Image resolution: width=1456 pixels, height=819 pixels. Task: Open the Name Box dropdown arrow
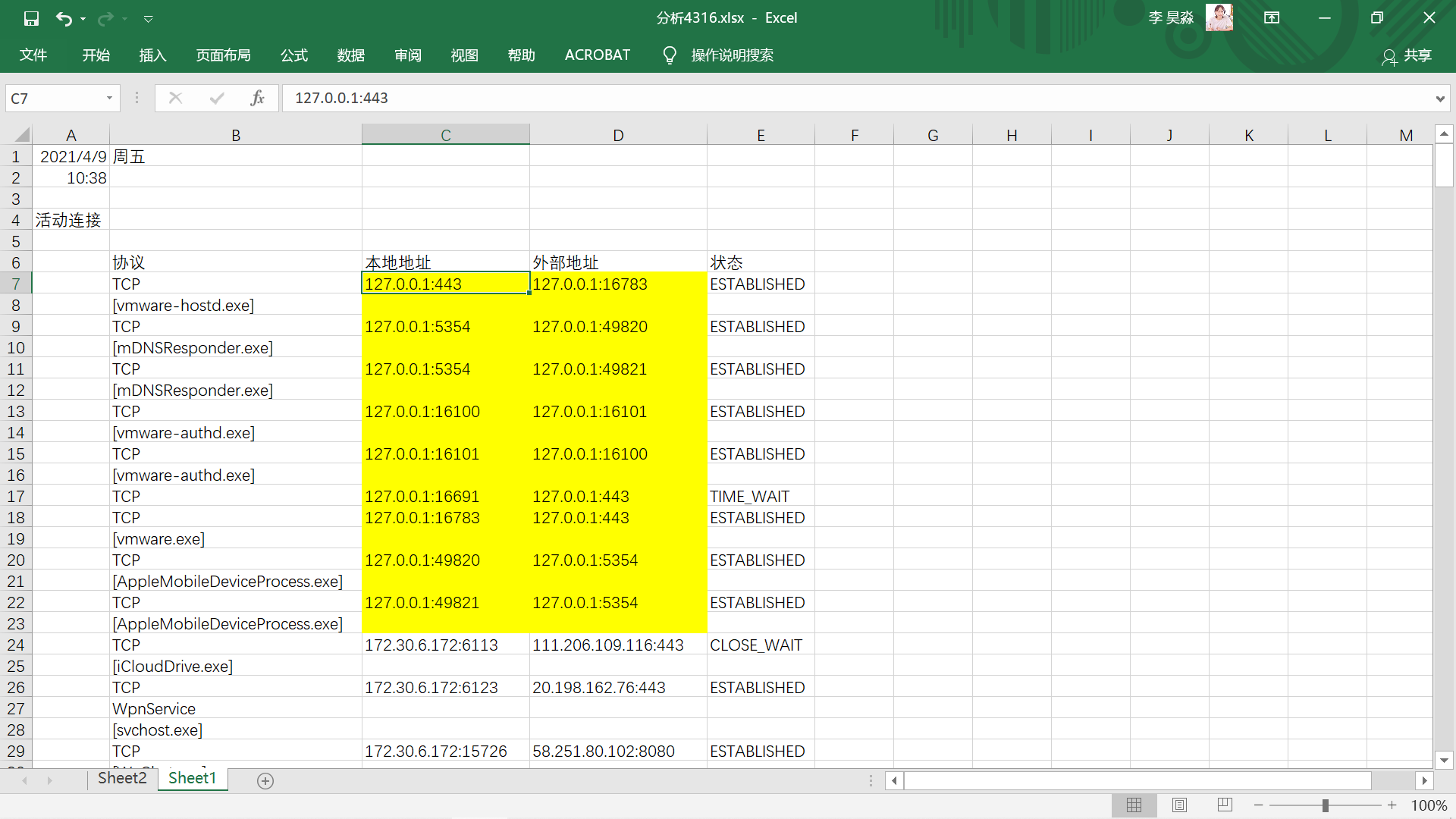coord(109,98)
